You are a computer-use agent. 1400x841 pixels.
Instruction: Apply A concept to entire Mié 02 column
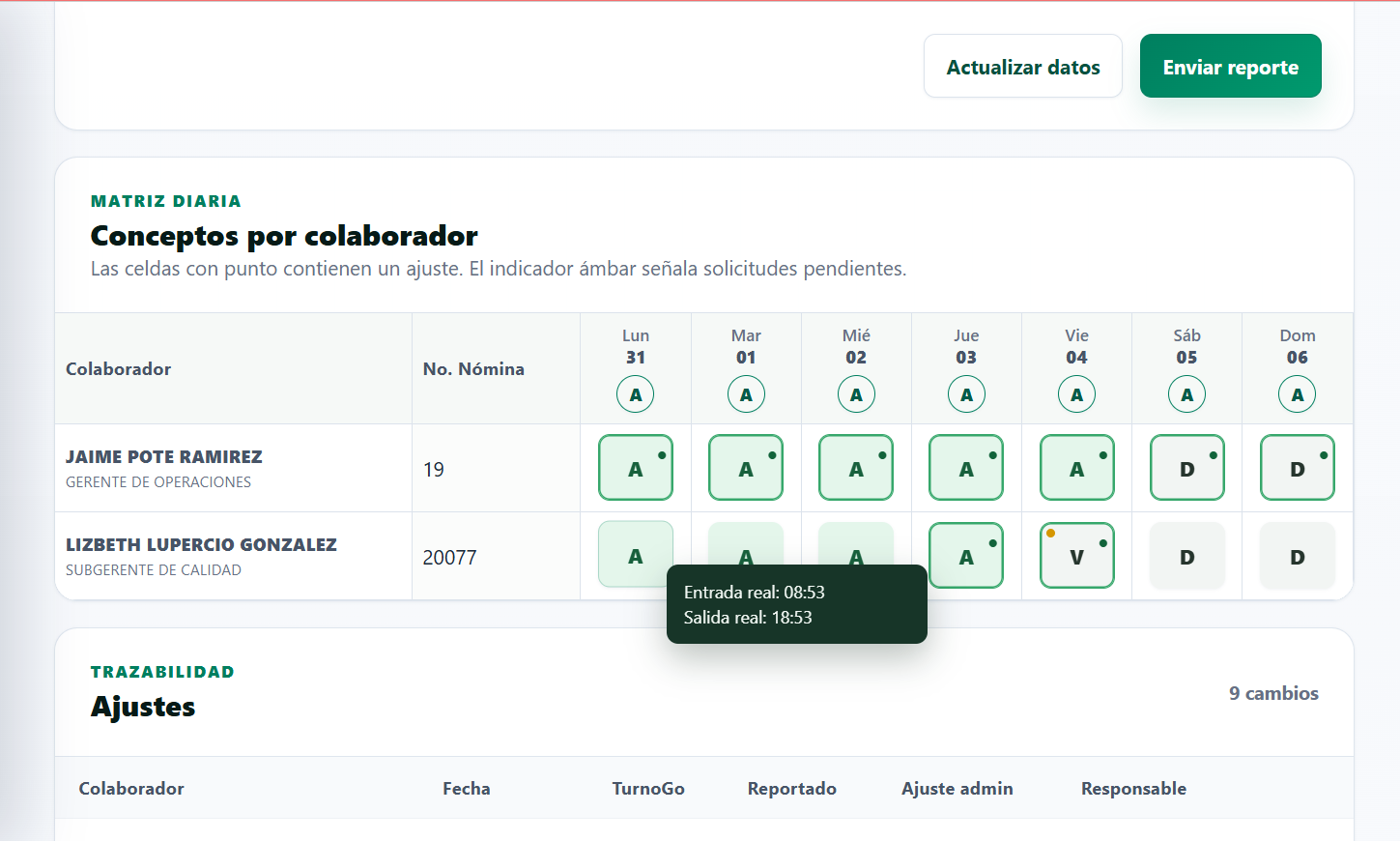point(856,394)
